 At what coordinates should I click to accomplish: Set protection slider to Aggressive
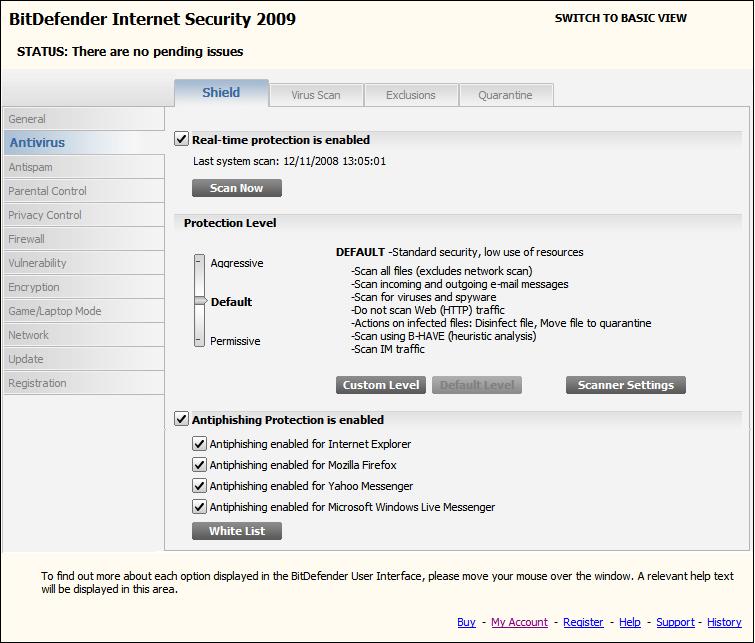(199, 263)
